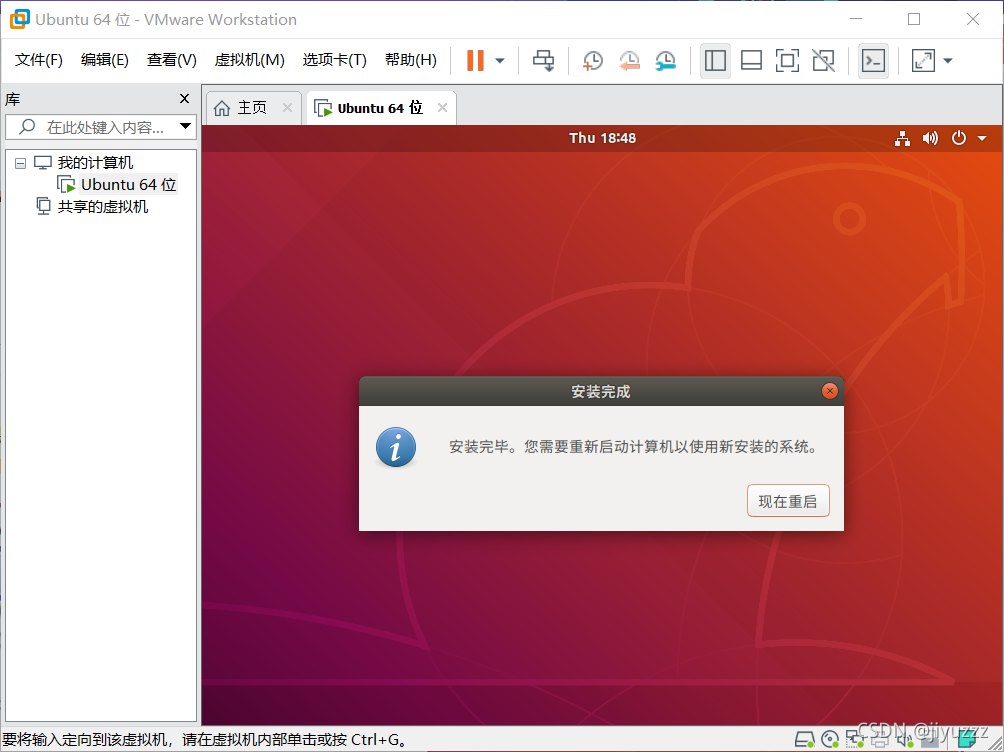Screen dimensions: 1004x752
Task: Click the Send Ctrl+Alt+Del toolbar icon
Action: (544, 61)
